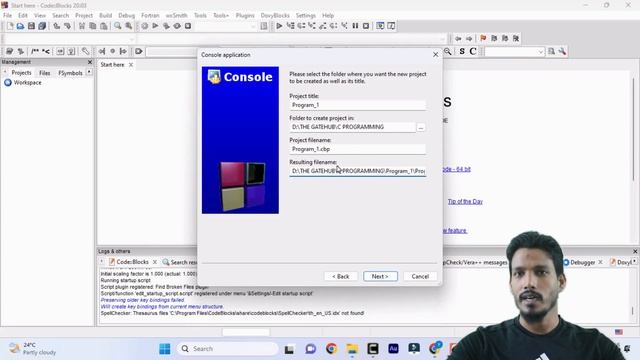Open the Build menu
Image resolution: width=640 pixels, height=360 pixels.
(105, 15)
